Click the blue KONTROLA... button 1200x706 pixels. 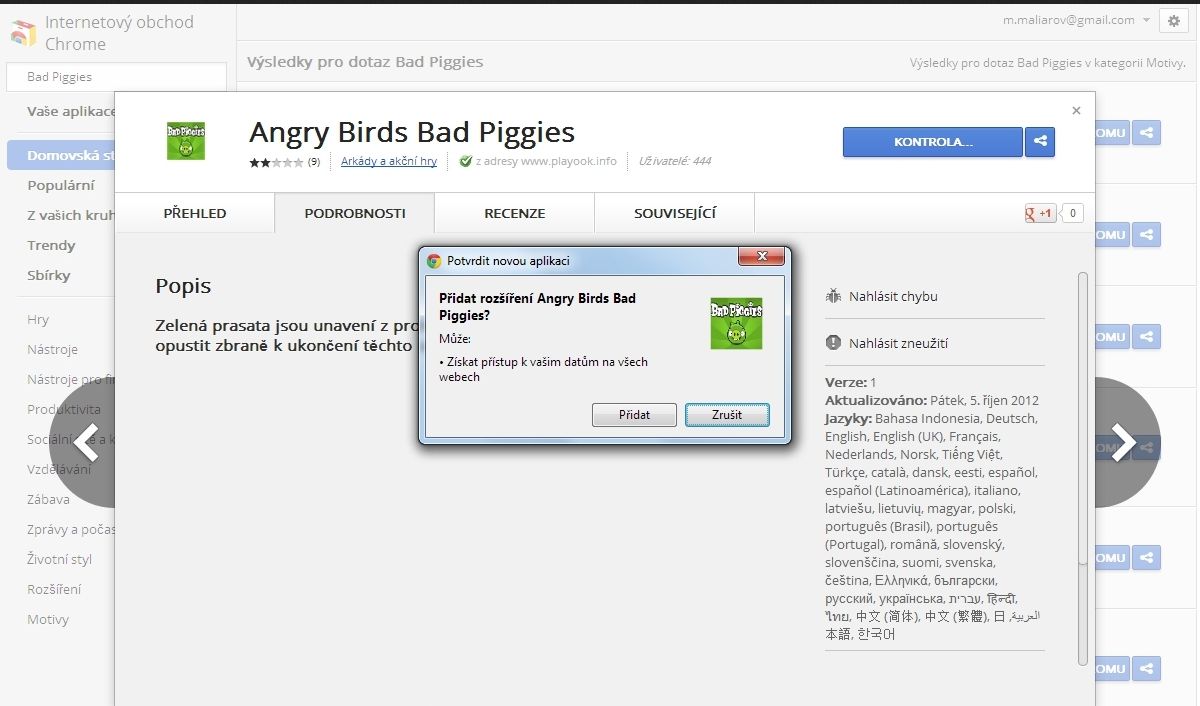(x=933, y=142)
